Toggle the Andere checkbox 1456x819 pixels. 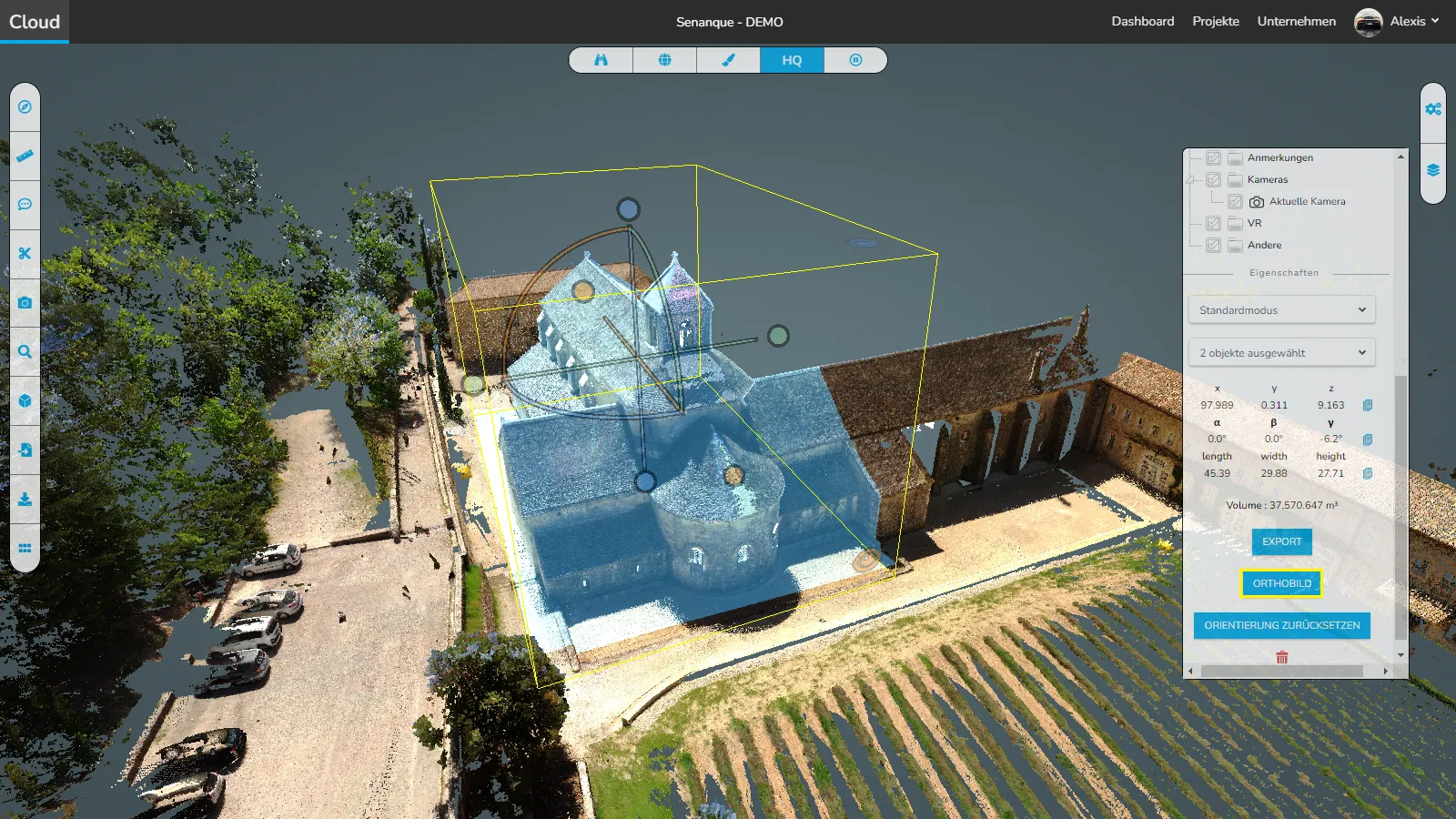[x=1214, y=245]
